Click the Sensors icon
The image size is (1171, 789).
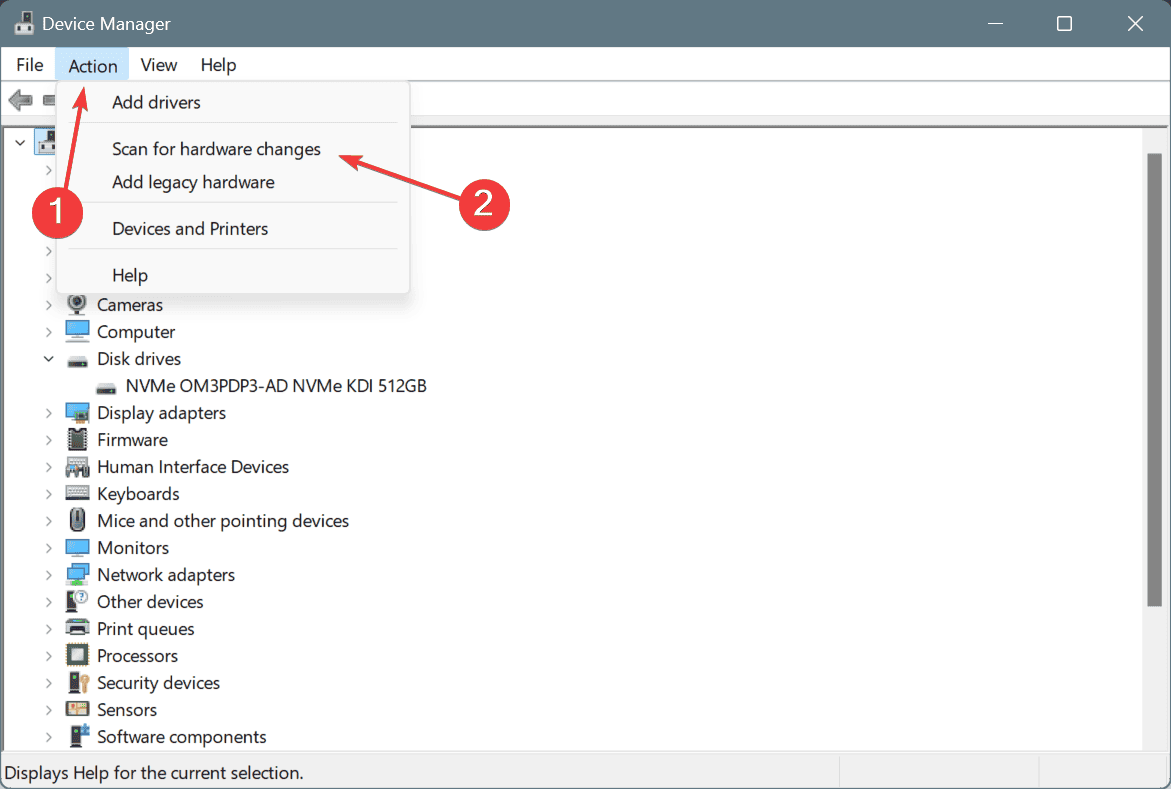point(77,709)
